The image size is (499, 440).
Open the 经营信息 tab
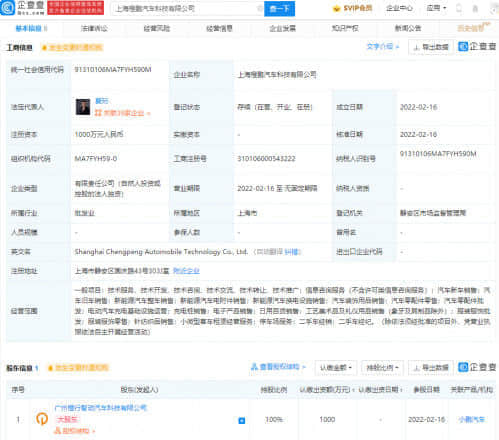coord(219,28)
